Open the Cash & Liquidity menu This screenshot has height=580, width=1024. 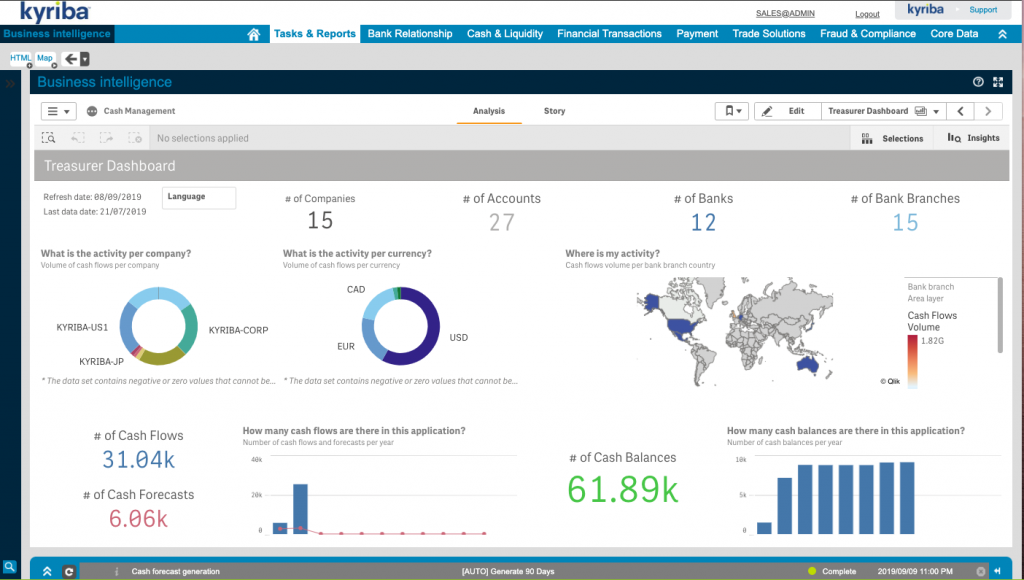[505, 34]
